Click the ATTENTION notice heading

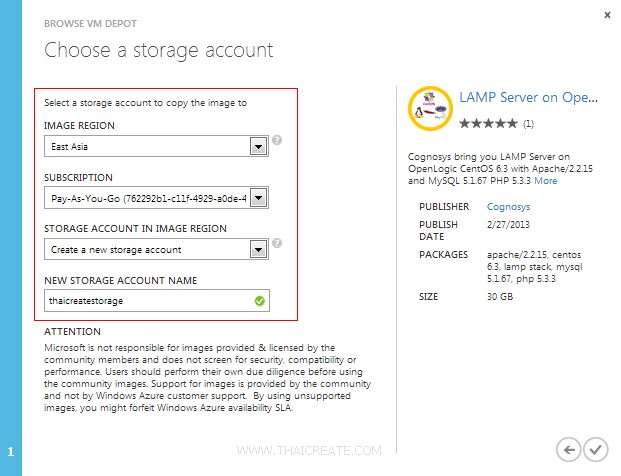pos(72,331)
